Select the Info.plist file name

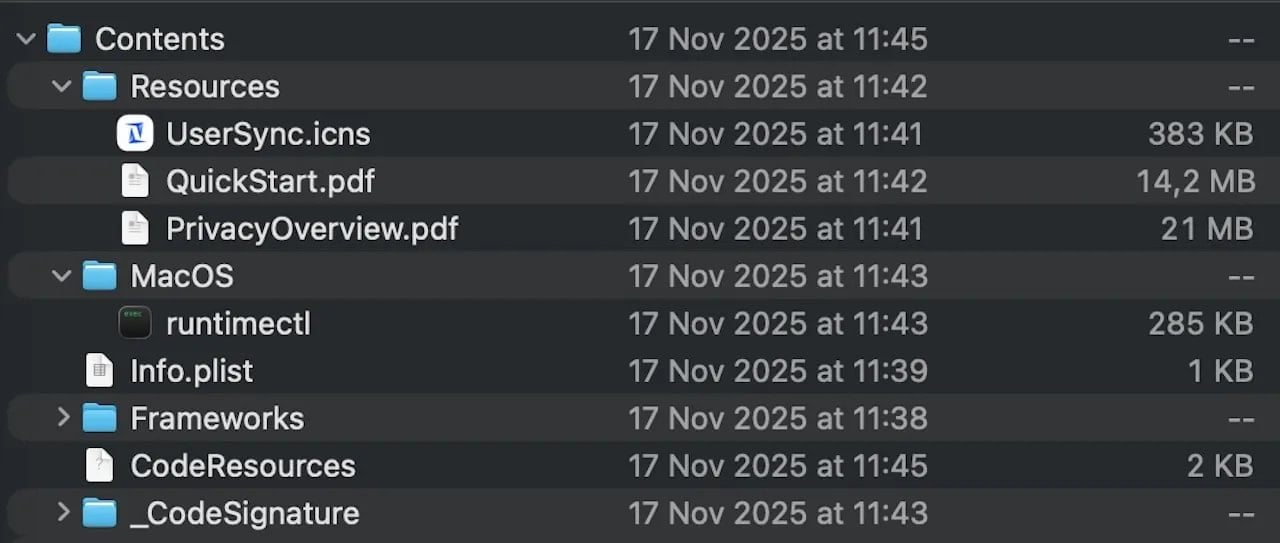pos(192,371)
